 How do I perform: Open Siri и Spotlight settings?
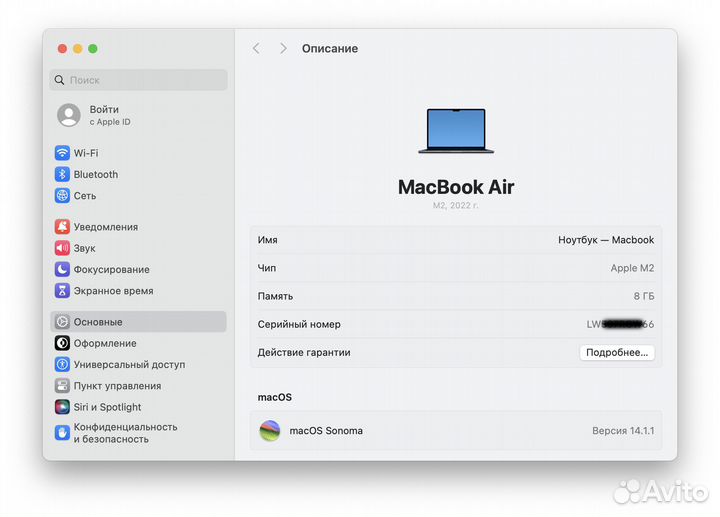click(138, 407)
